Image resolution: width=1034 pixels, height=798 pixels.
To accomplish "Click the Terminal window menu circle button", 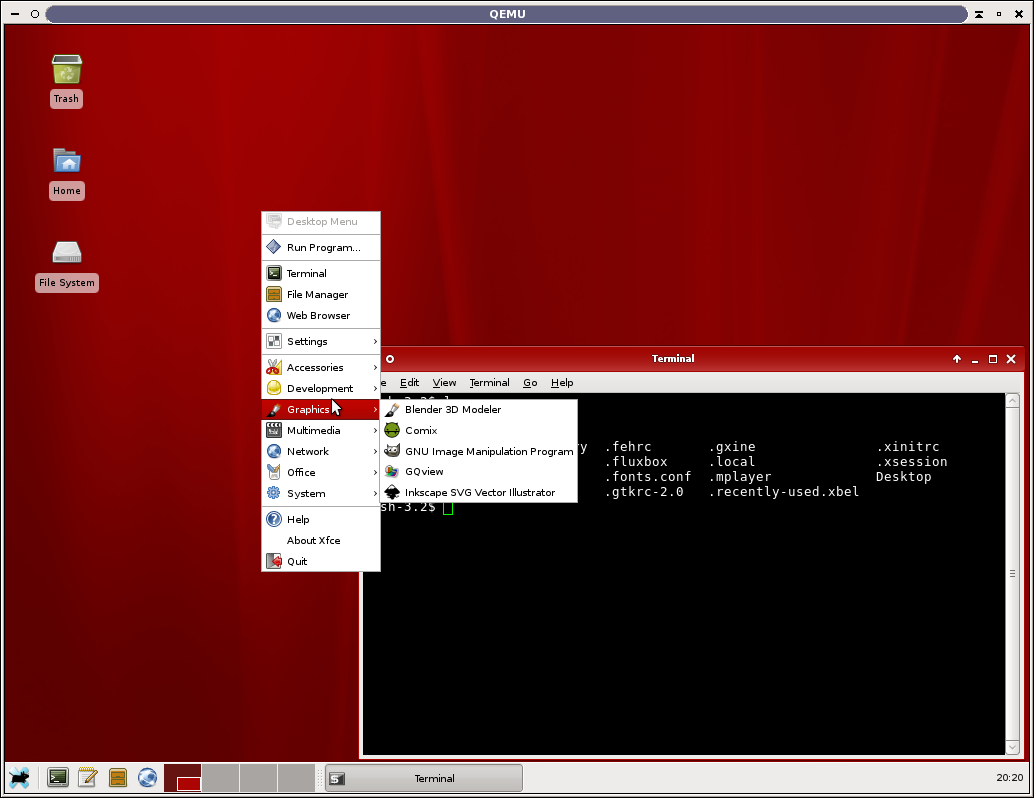I will 390,359.
